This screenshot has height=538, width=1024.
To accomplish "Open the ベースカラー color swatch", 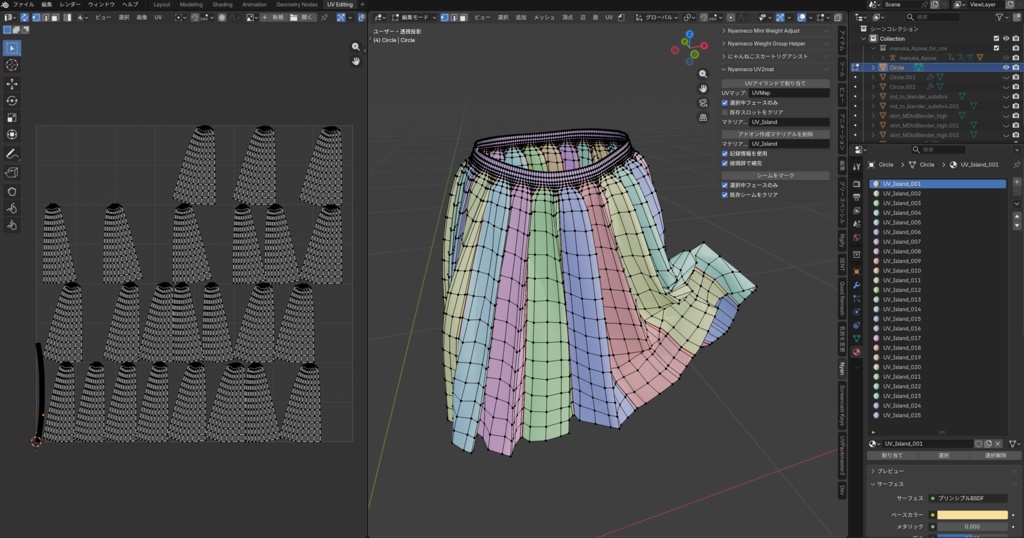I will [971, 515].
